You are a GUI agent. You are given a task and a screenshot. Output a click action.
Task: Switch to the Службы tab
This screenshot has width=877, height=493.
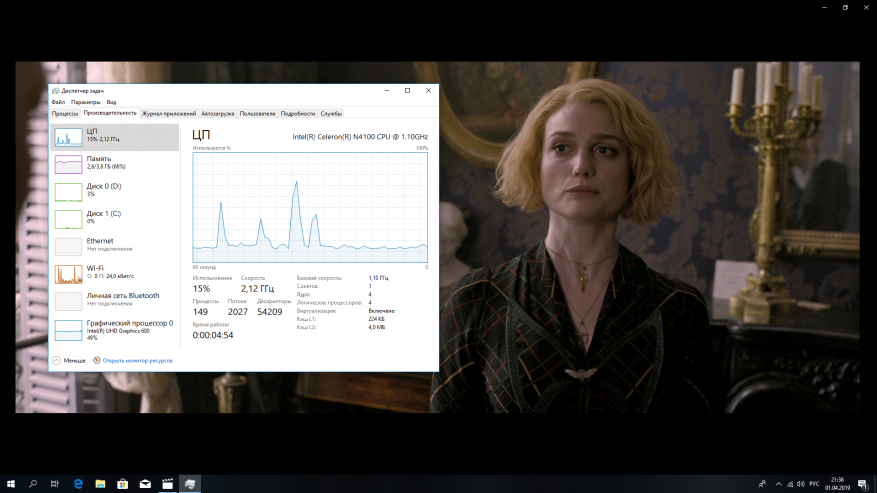click(x=331, y=114)
